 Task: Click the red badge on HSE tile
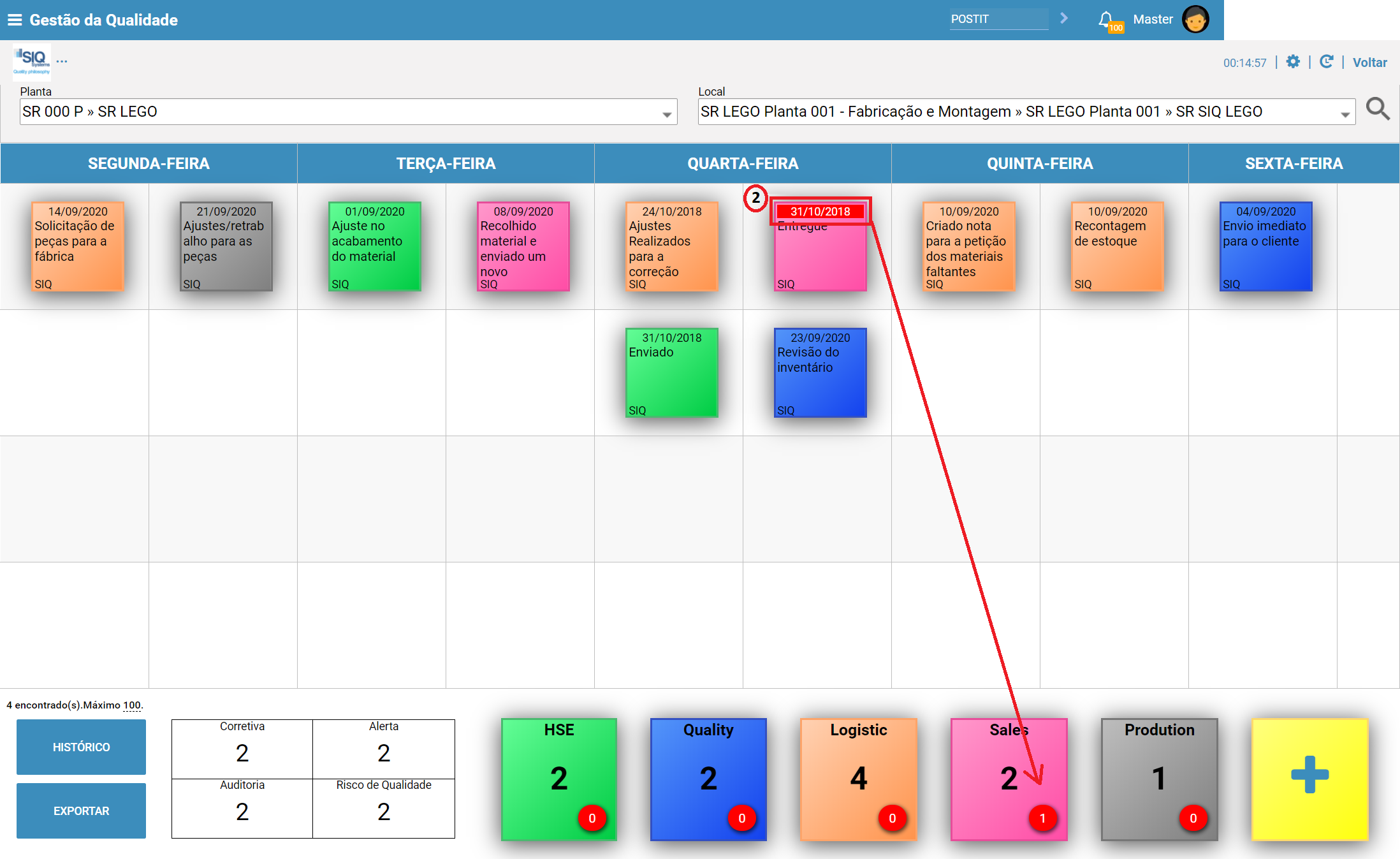click(x=592, y=818)
